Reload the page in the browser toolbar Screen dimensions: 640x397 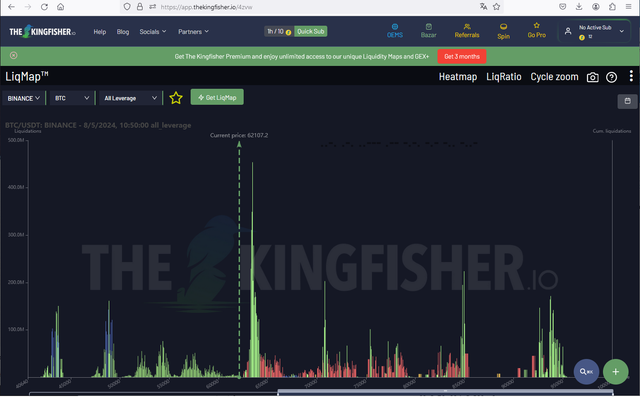[44, 7]
